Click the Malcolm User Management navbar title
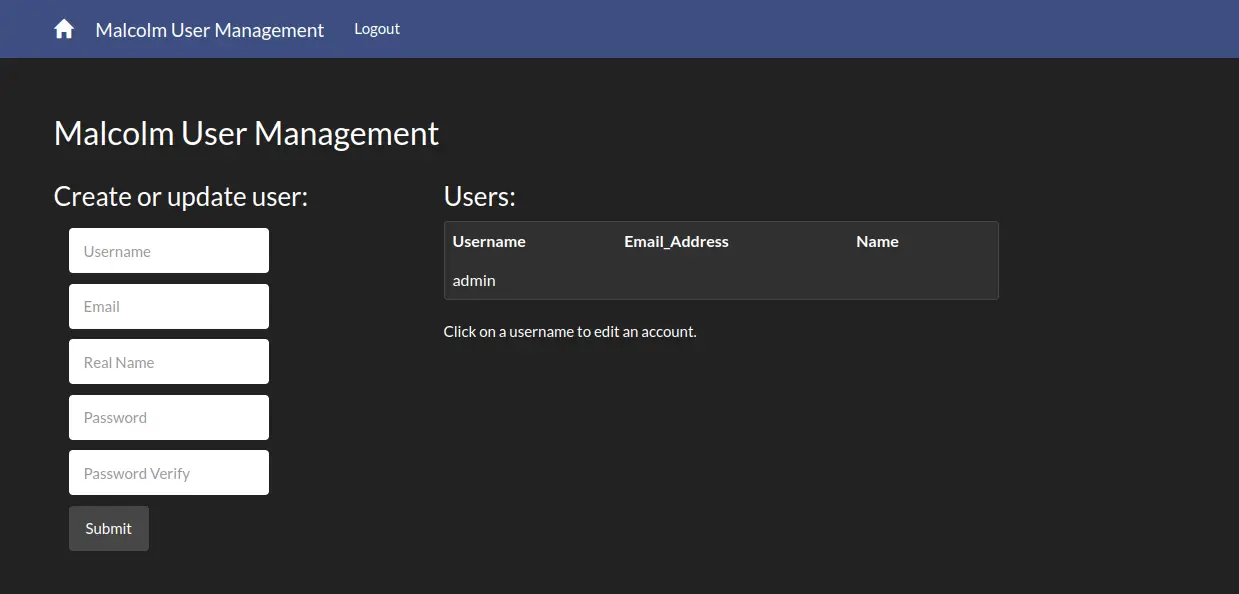1239x594 pixels. [x=209, y=30]
